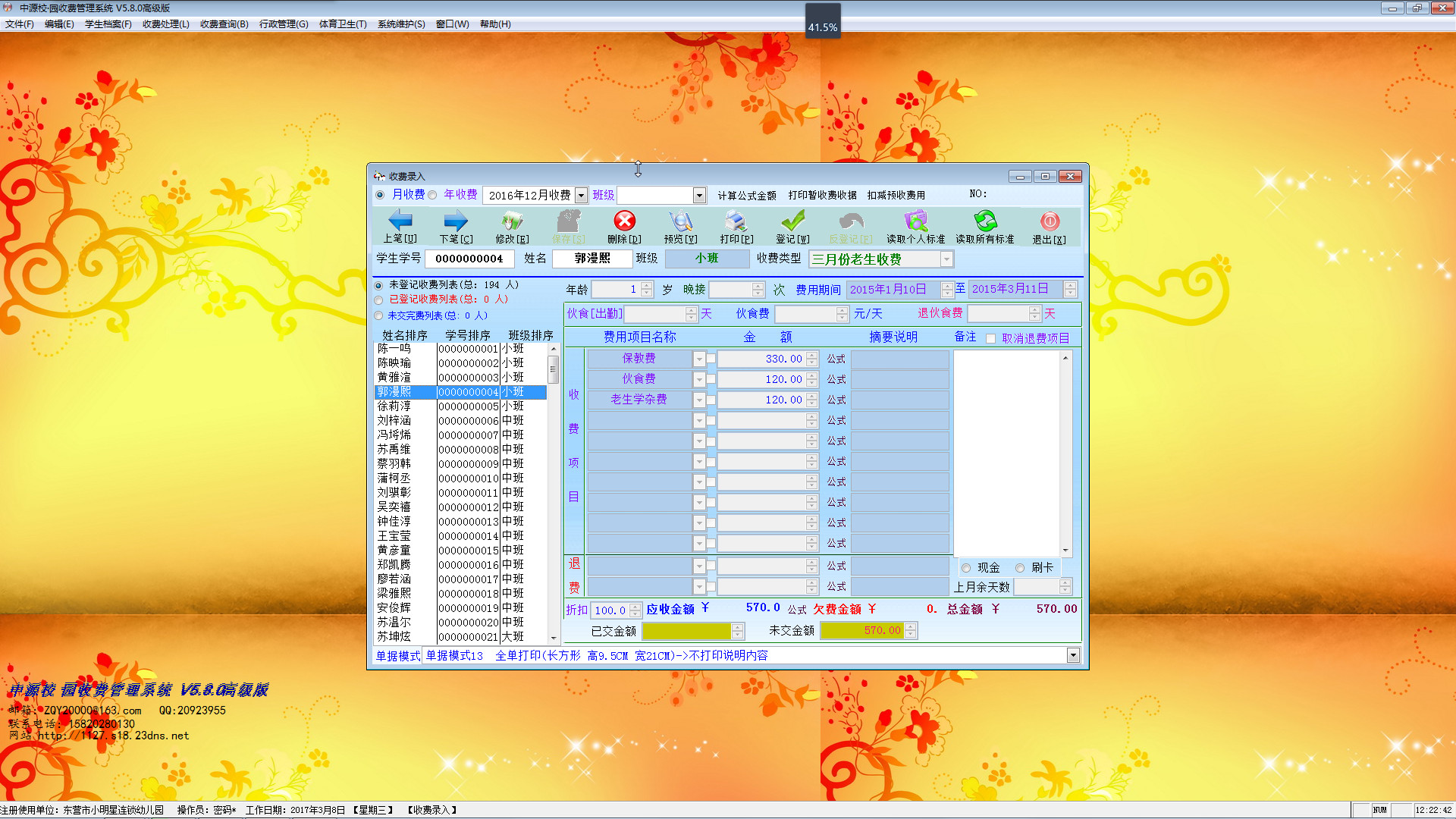Expand the 单据模式 print format dropdown
The width and height of the screenshot is (1456, 819).
pos(1072,655)
